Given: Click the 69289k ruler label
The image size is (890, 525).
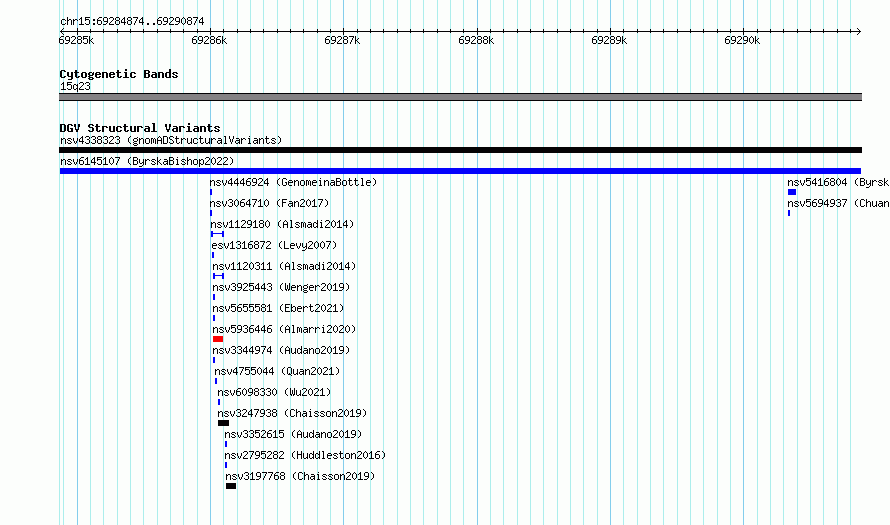Looking at the screenshot, I should click(x=609, y=40).
